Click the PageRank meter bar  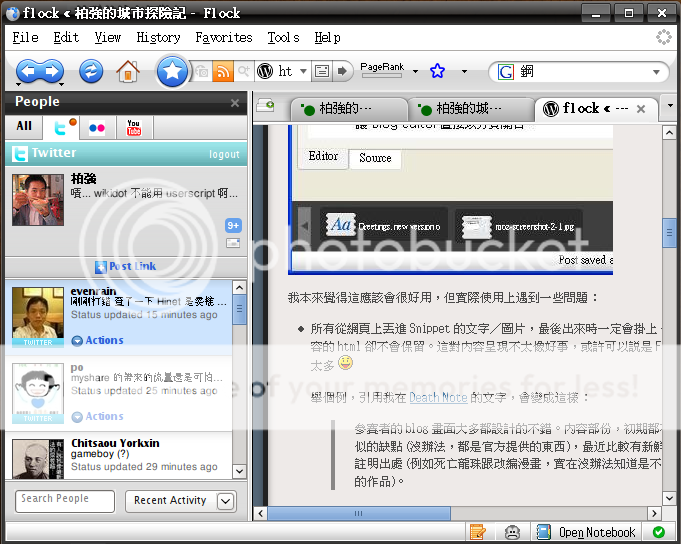(382, 76)
